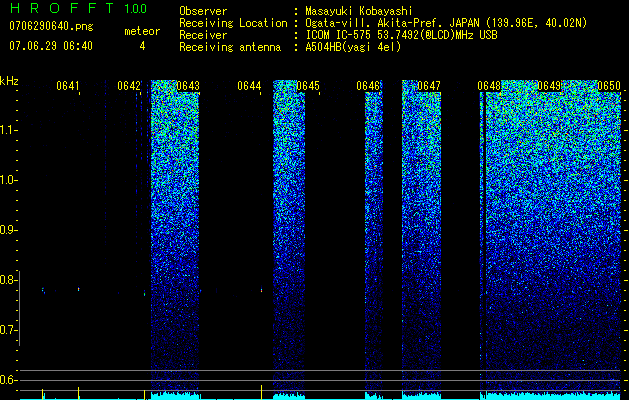
Task: Click the Ogata-vill. Akita-Pref. JAPAN receiving location
Action: tap(446, 23)
